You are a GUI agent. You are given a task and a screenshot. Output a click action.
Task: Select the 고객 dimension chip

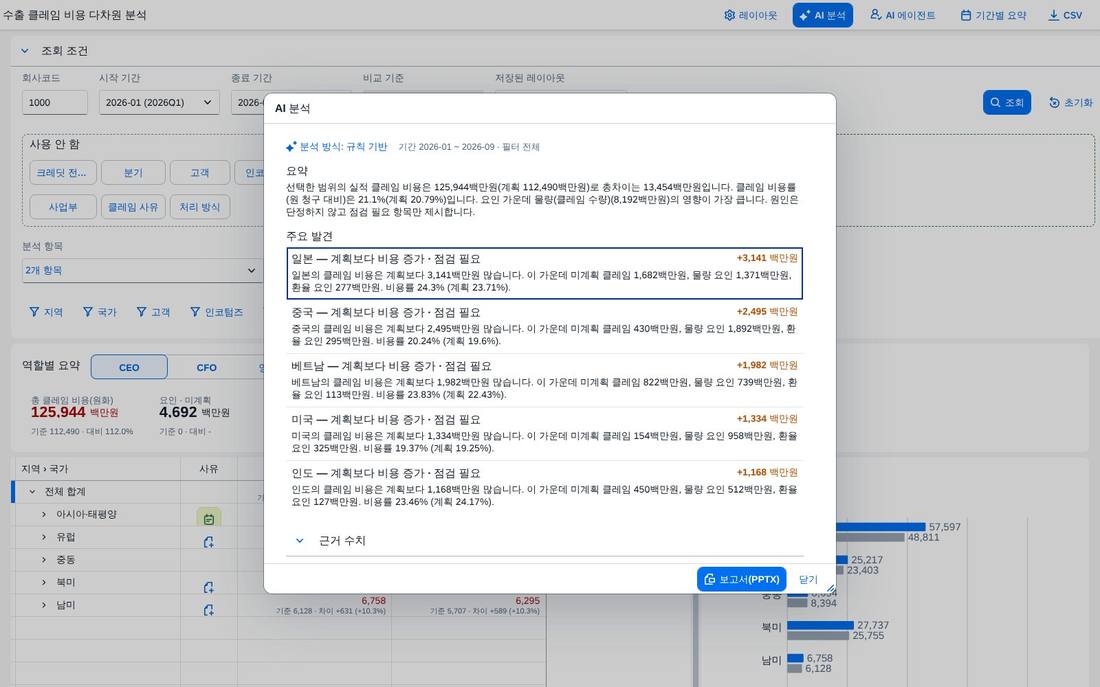tap(200, 173)
